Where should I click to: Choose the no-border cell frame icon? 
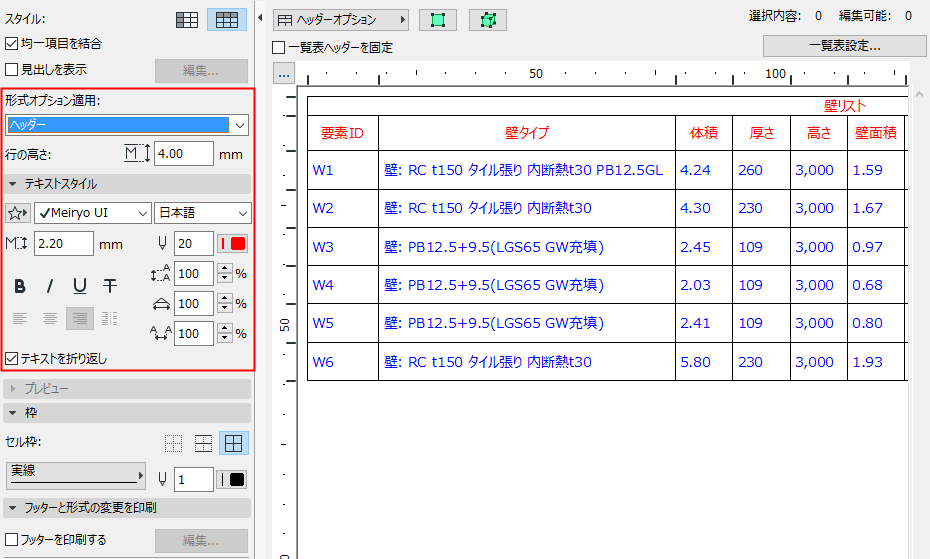point(173,443)
